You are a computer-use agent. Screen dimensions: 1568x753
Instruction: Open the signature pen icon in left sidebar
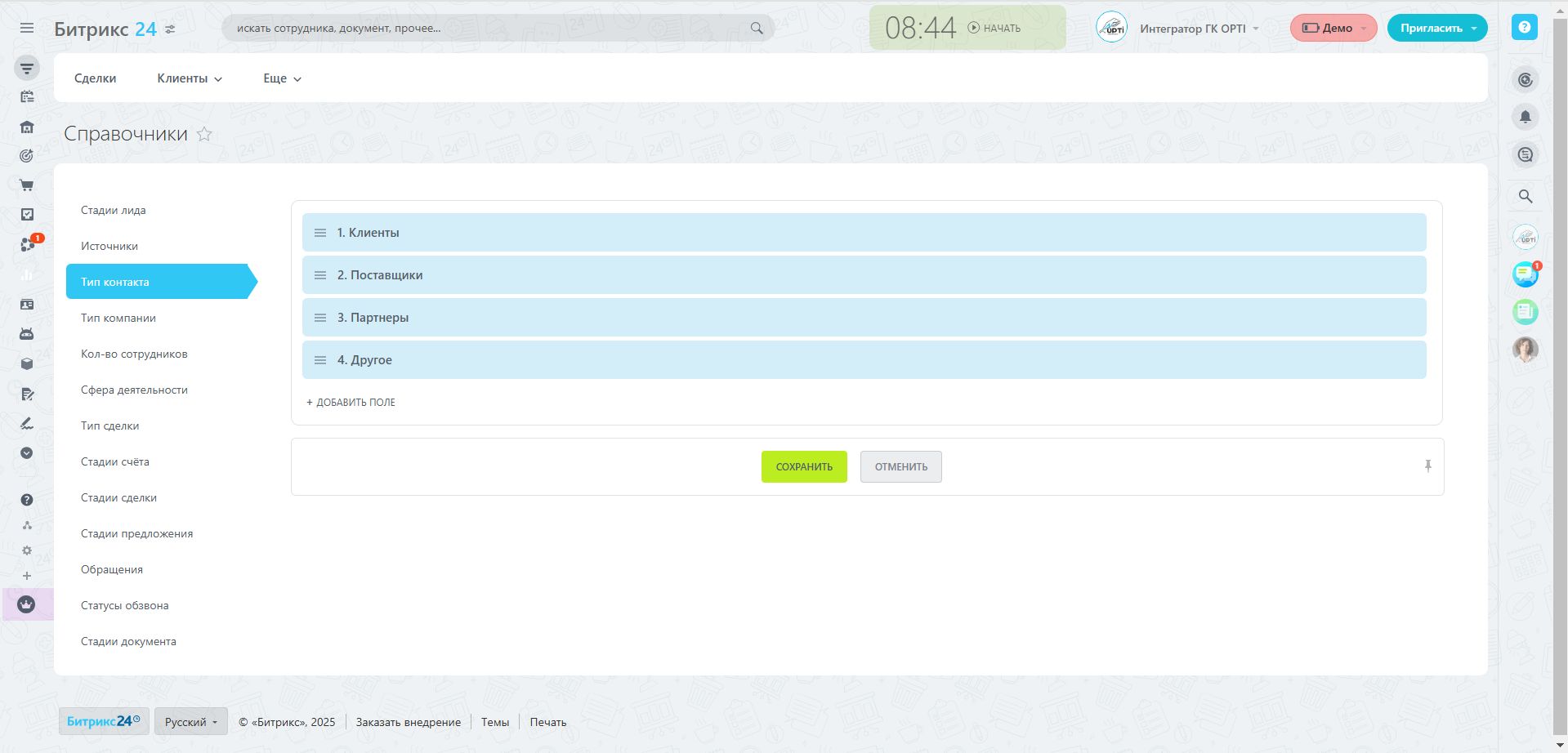(x=27, y=423)
